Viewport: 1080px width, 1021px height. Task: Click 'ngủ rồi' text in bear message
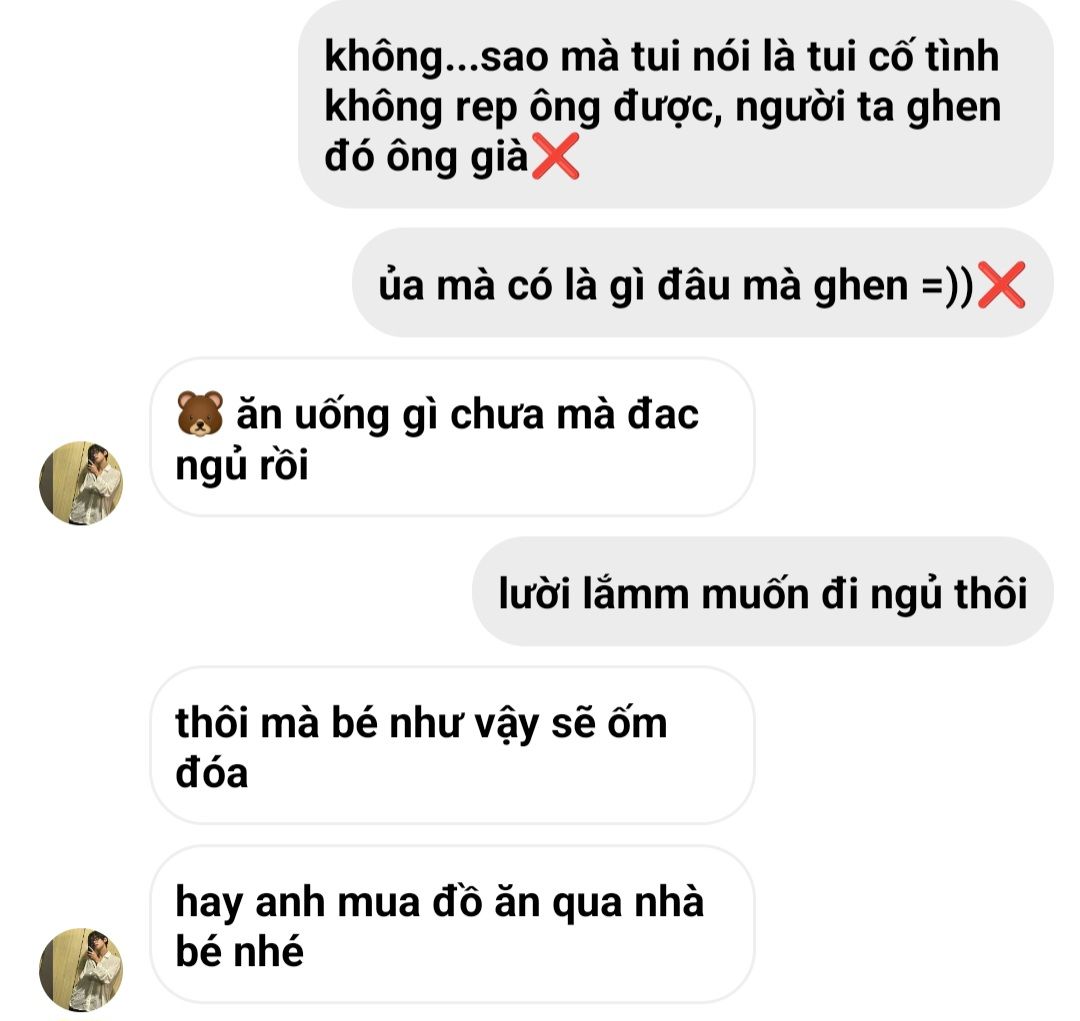tap(242, 465)
